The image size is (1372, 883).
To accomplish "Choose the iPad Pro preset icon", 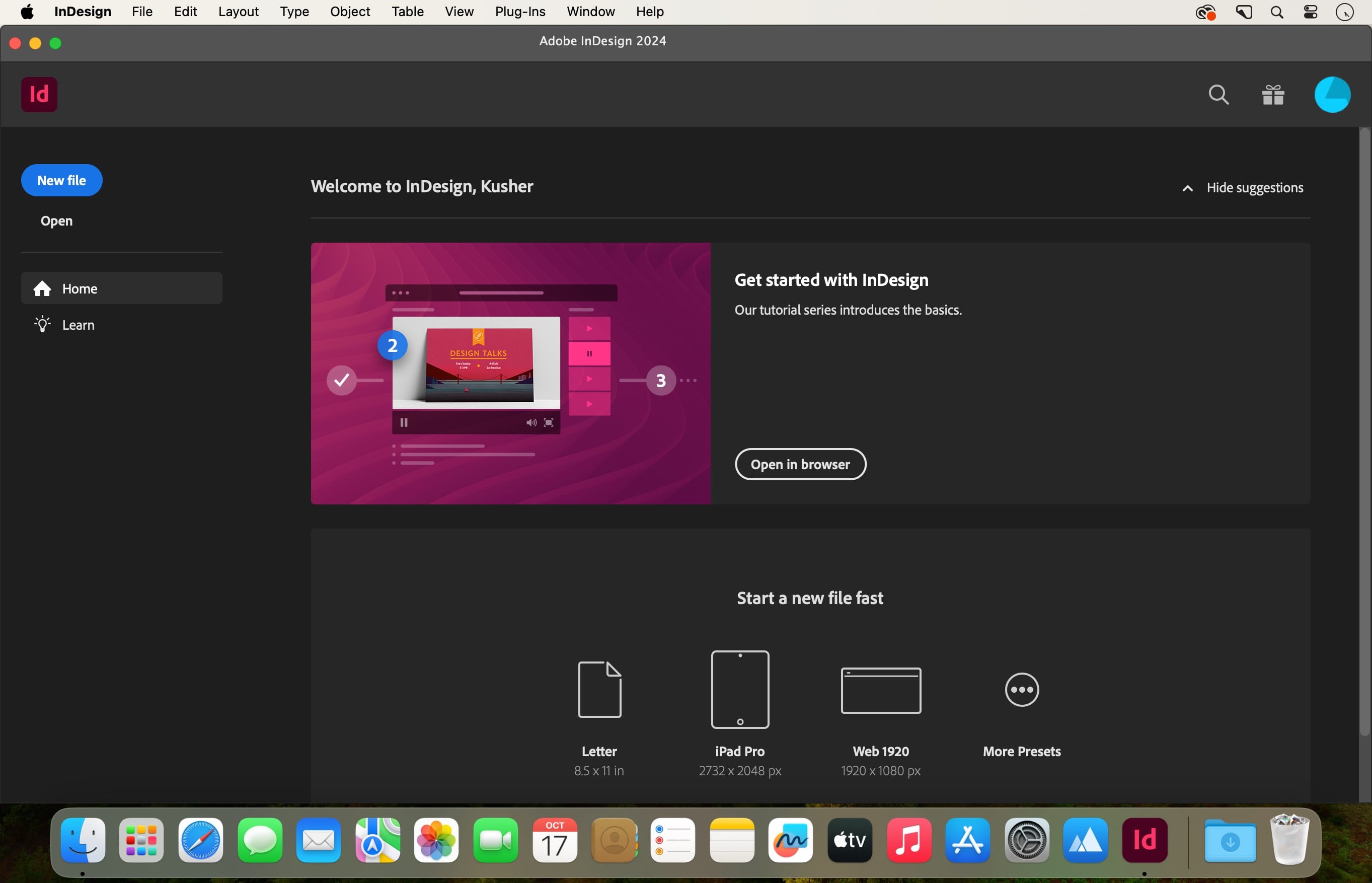I will (x=740, y=689).
